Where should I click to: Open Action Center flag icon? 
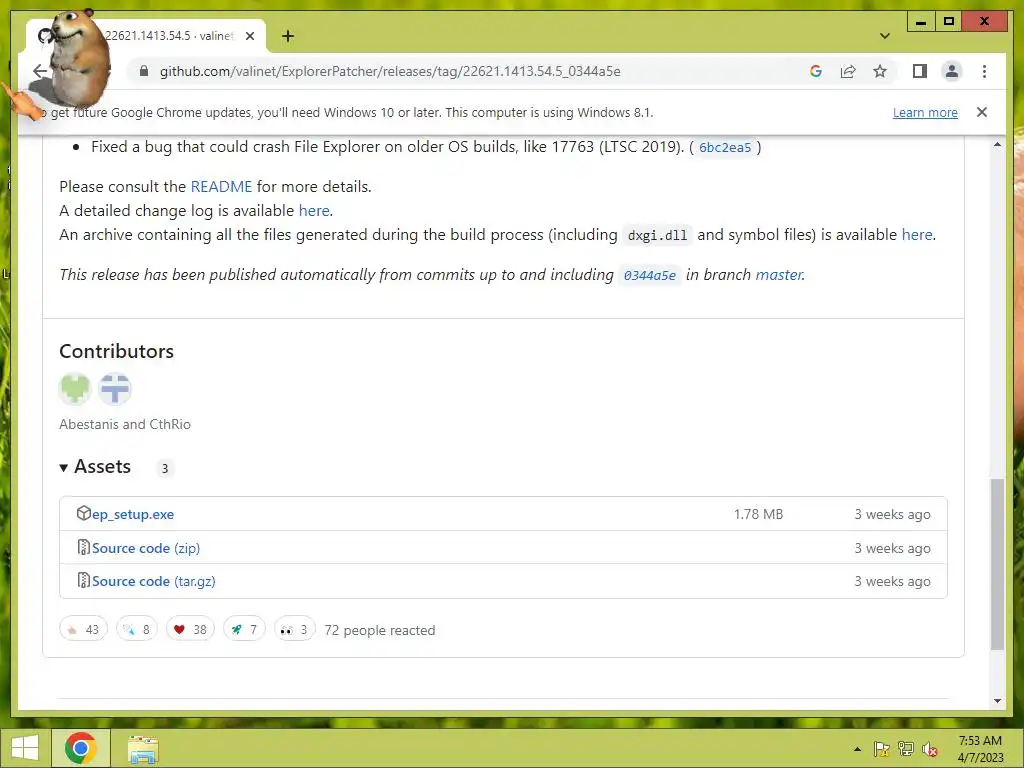point(882,749)
